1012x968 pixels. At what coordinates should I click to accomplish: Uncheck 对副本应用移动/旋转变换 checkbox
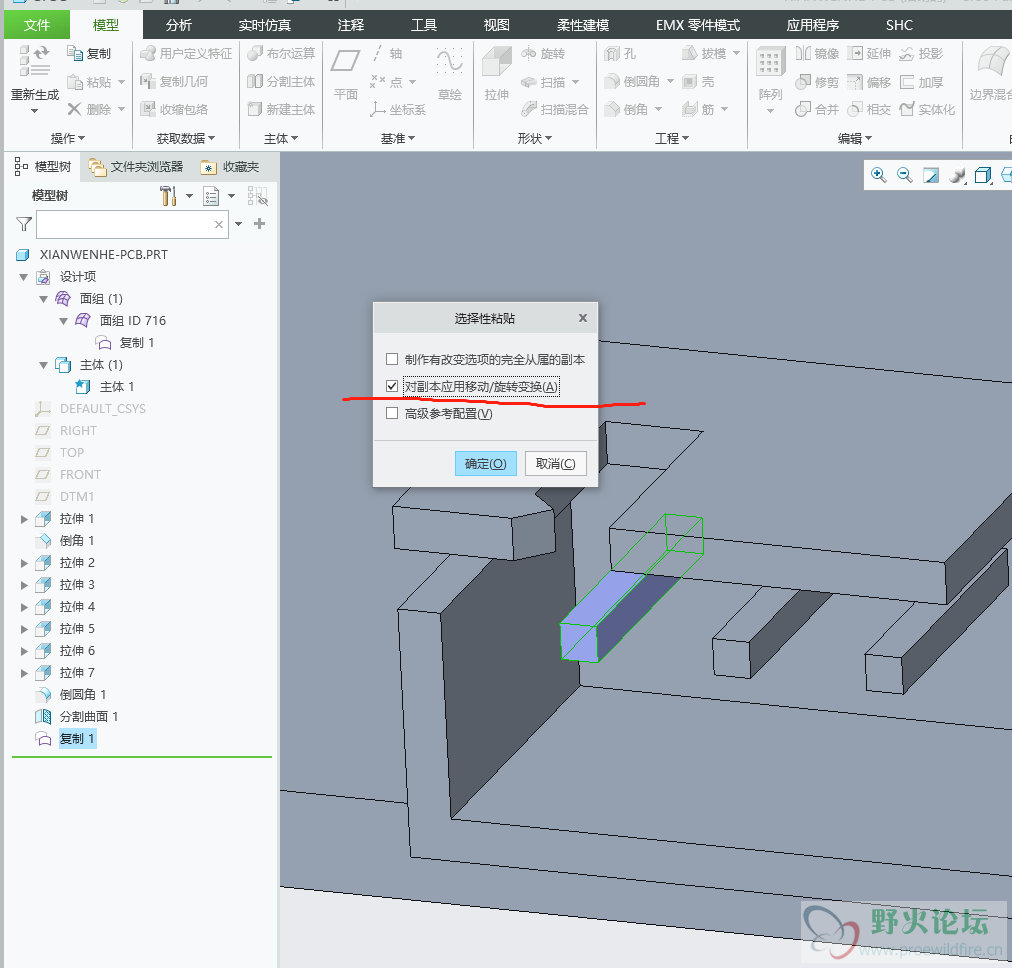[x=392, y=386]
